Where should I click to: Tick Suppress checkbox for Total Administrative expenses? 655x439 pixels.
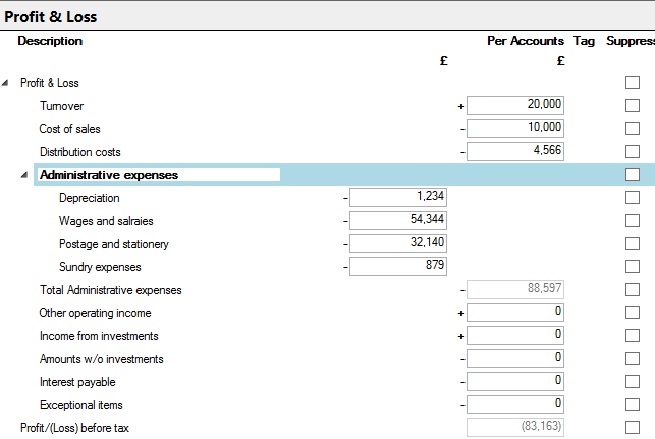pos(632,289)
